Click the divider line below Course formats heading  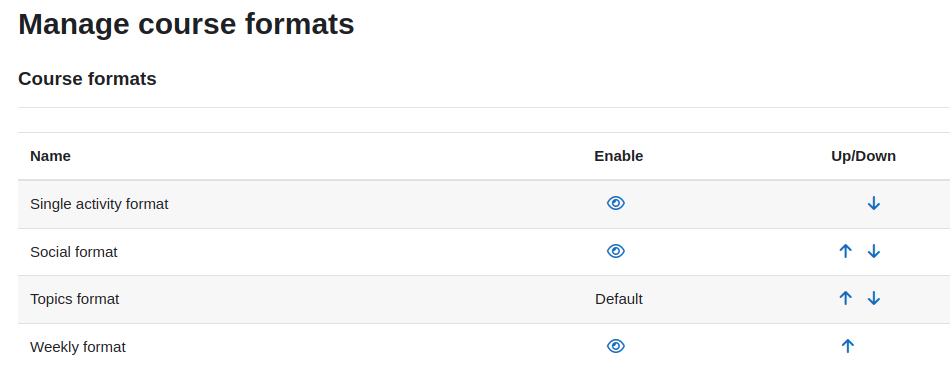[x=484, y=108]
